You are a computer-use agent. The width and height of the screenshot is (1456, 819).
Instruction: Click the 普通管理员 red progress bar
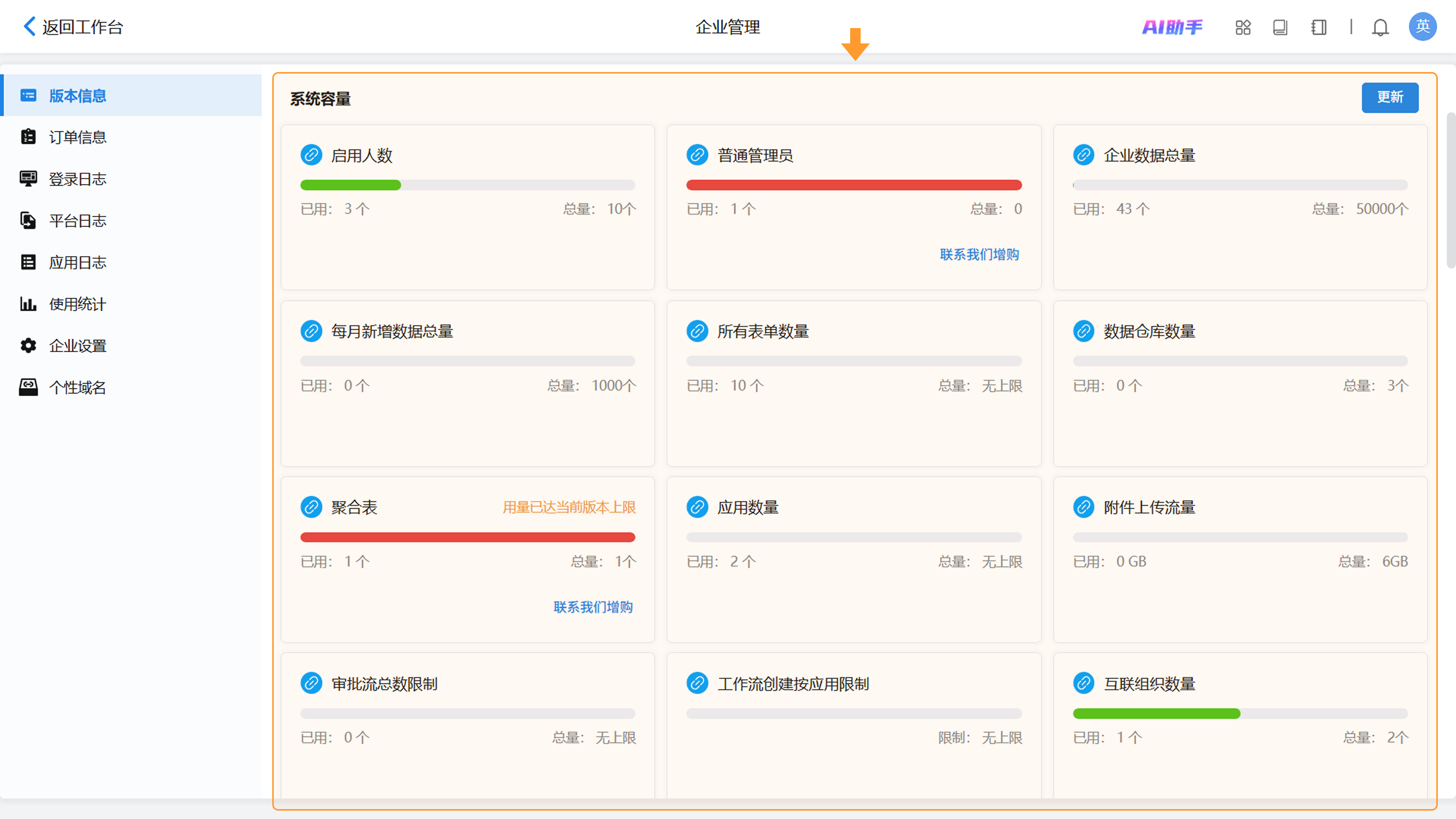point(854,185)
